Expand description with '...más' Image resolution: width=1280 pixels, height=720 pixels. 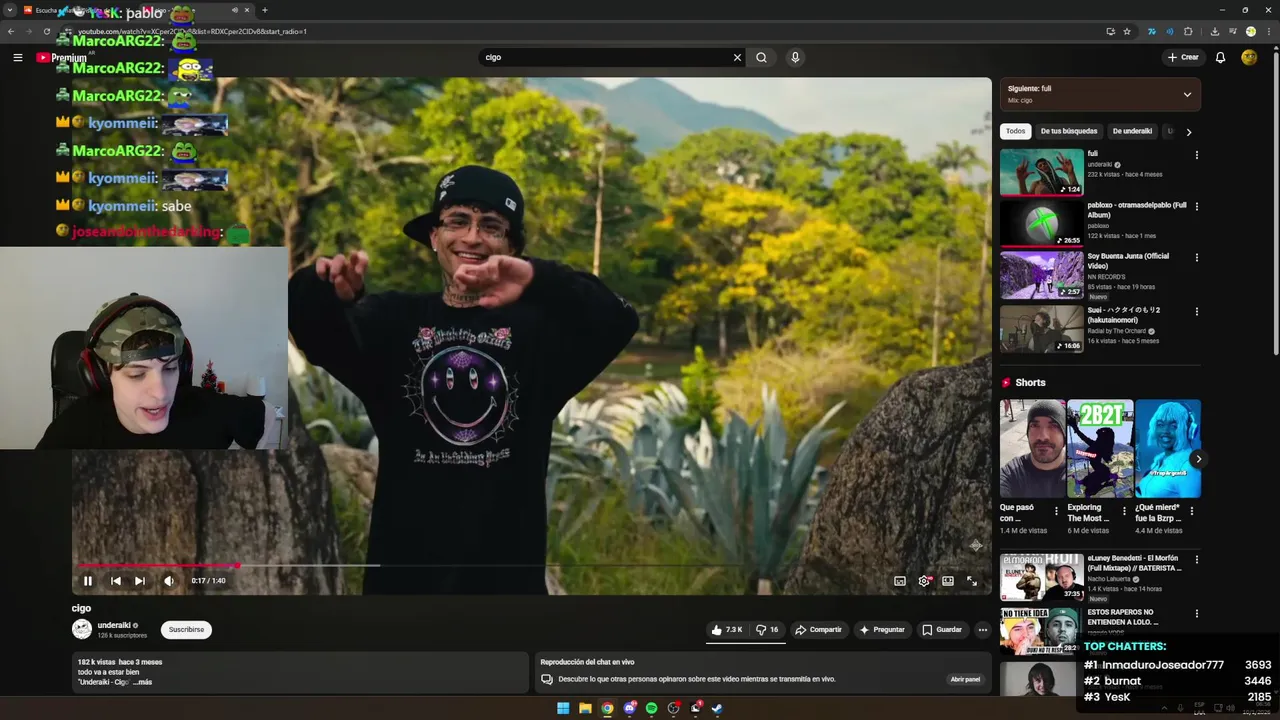(142, 682)
